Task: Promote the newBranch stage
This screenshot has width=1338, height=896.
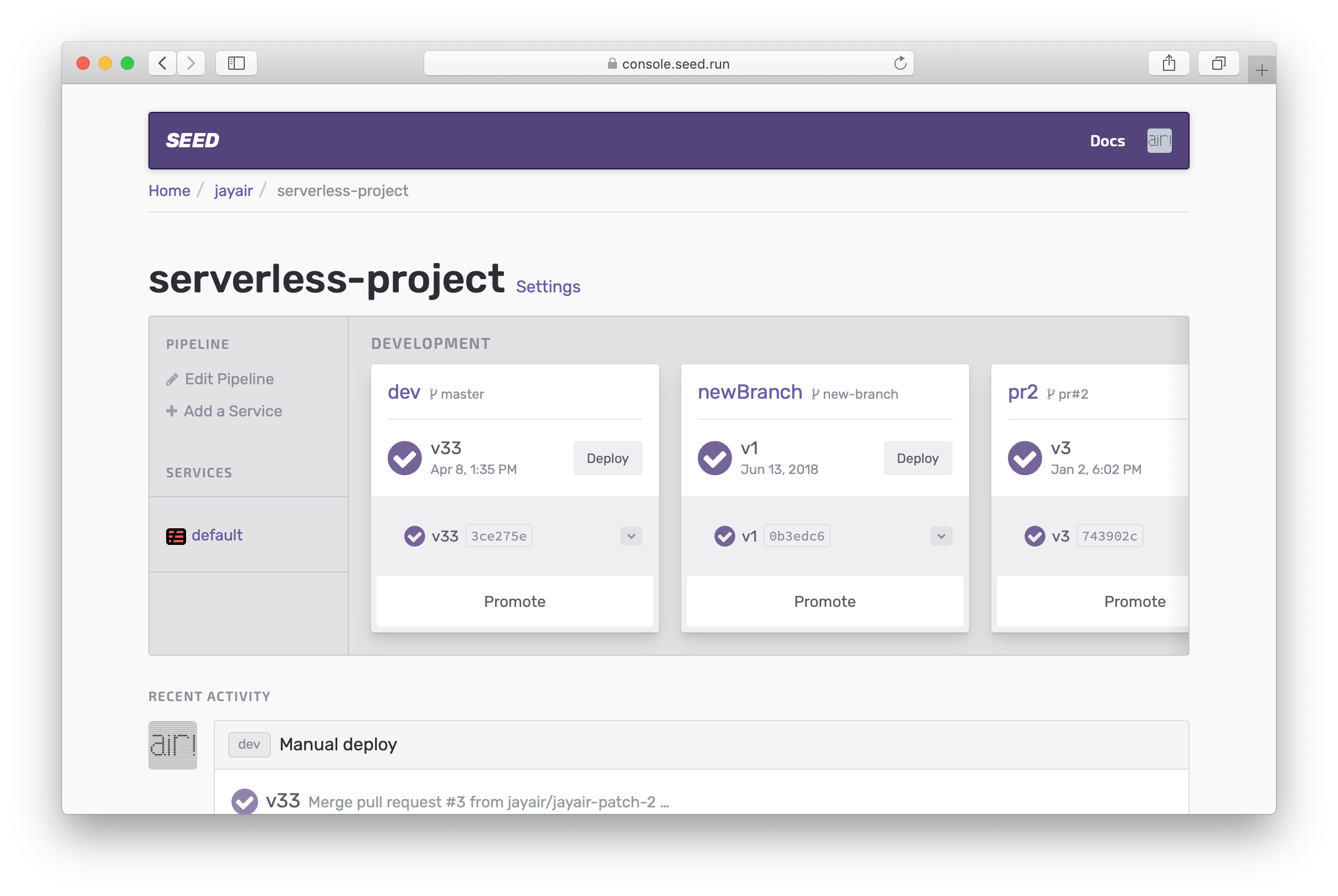Action: point(825,601)
